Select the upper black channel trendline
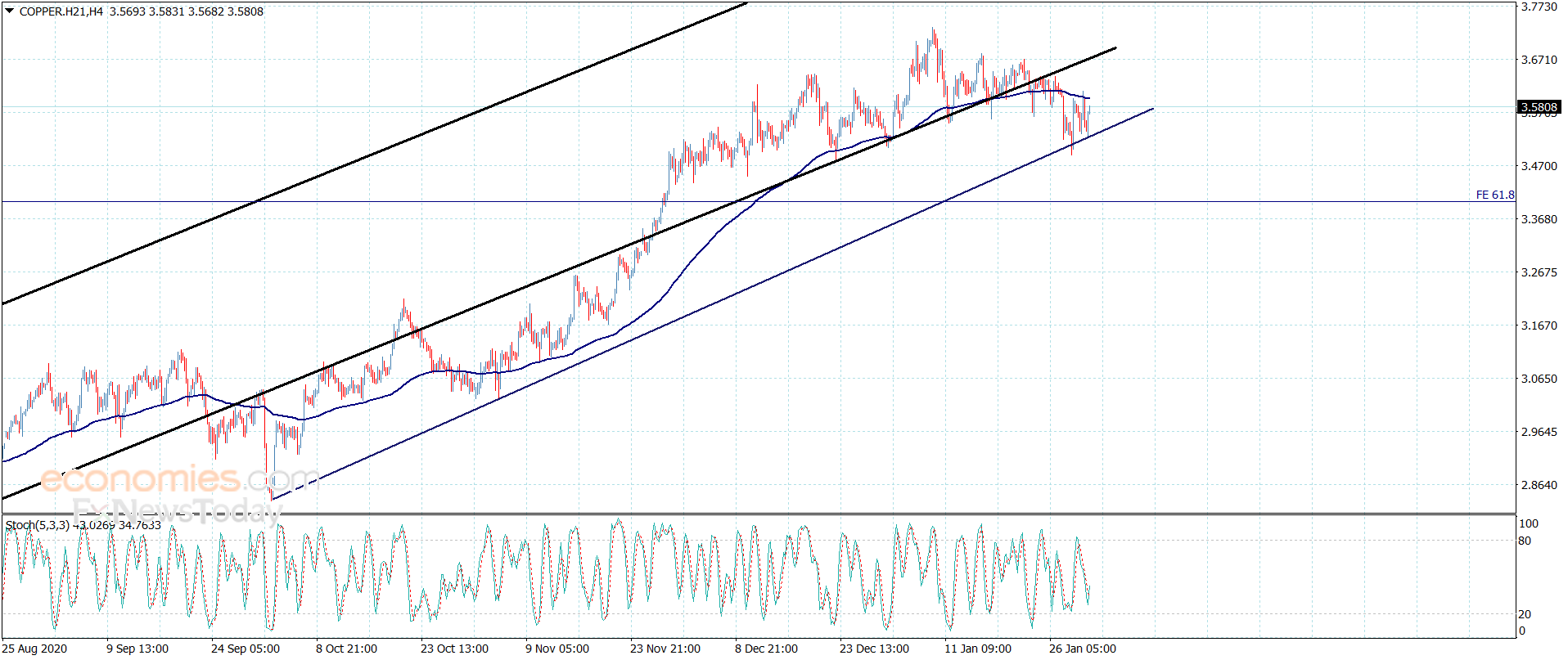This screenshot has width=1568, height=660. coord(375,153)
